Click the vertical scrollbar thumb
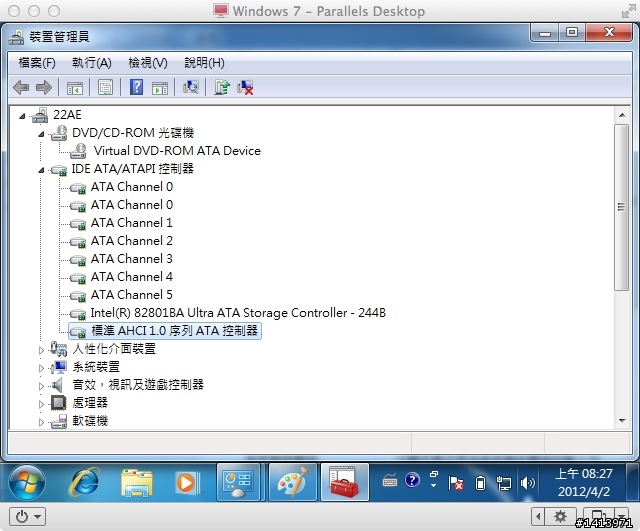Screen dimensions: 640x531 coord(622,207)
